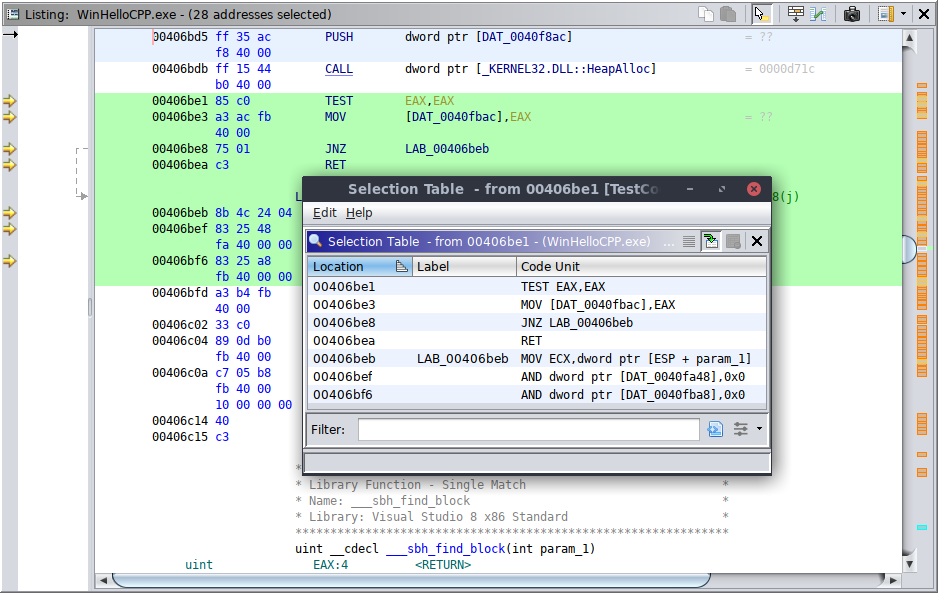
Task: Open the filter options sliders icon
Action: pyautogui.click(x=740, y=429)
